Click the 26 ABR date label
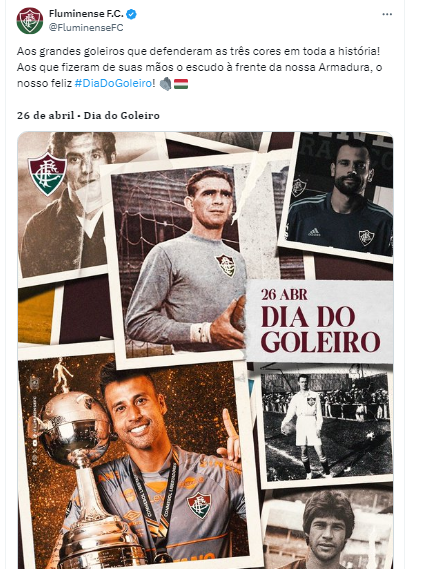The image size is (421, 569). click(284, 295)
